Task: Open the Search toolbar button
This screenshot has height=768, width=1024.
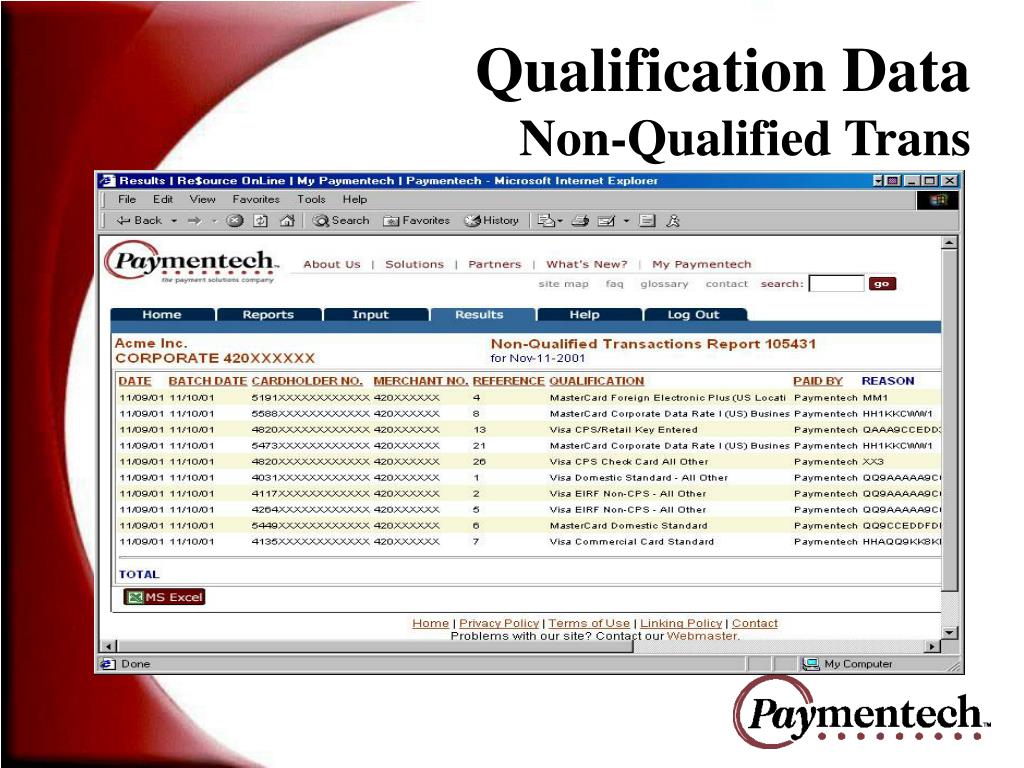Action: click(341, 221)
